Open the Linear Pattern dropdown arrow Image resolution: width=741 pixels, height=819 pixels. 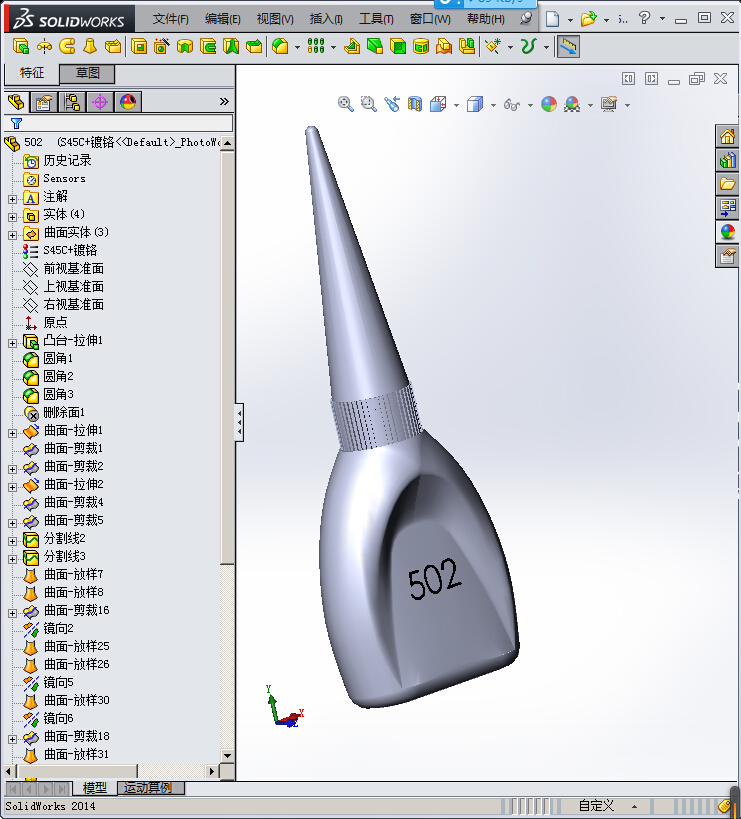click(333, 47)
